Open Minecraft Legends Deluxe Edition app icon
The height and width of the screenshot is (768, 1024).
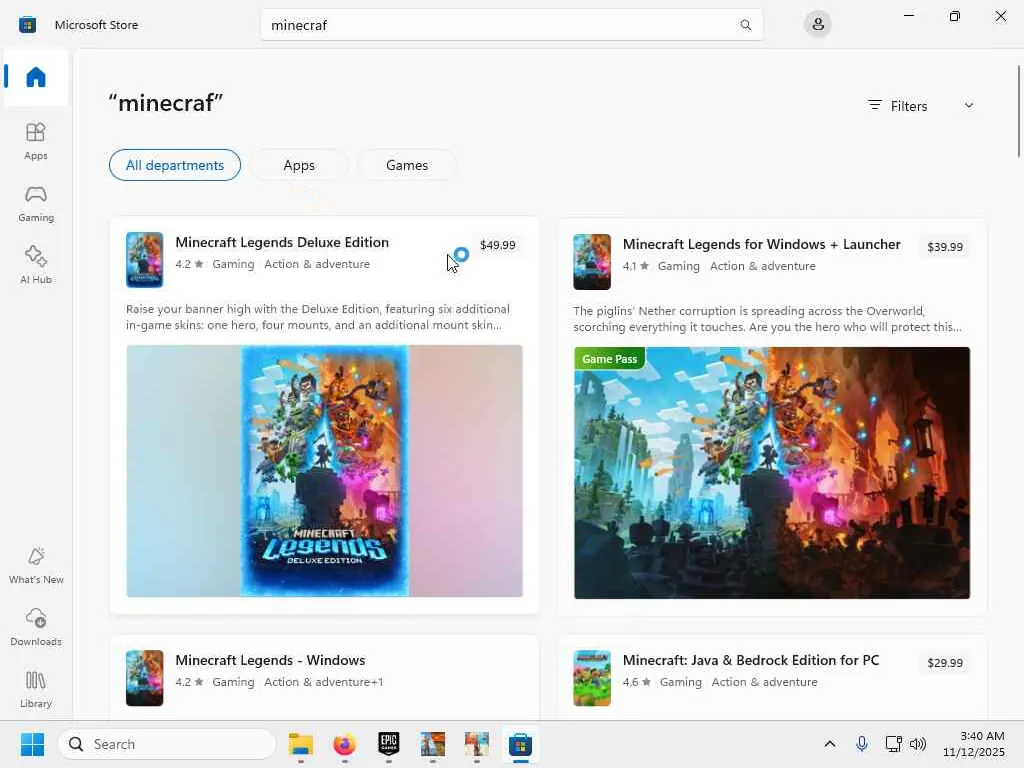coord(144,260)
